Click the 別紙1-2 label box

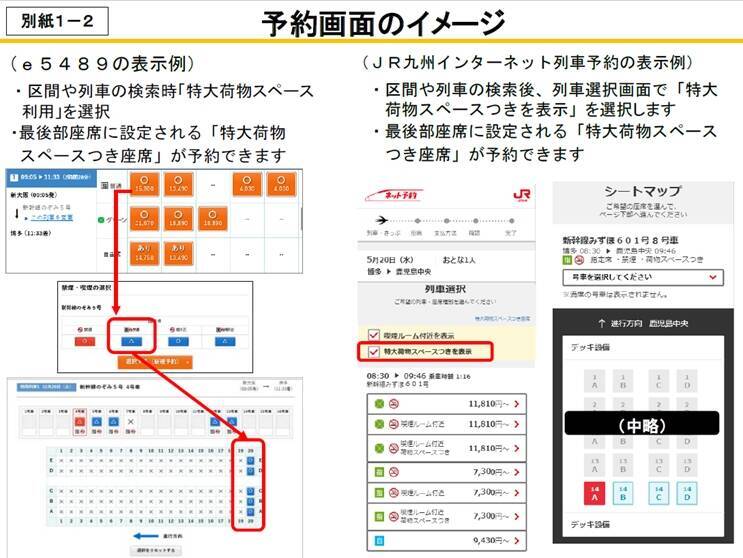[x=57, y=21]
